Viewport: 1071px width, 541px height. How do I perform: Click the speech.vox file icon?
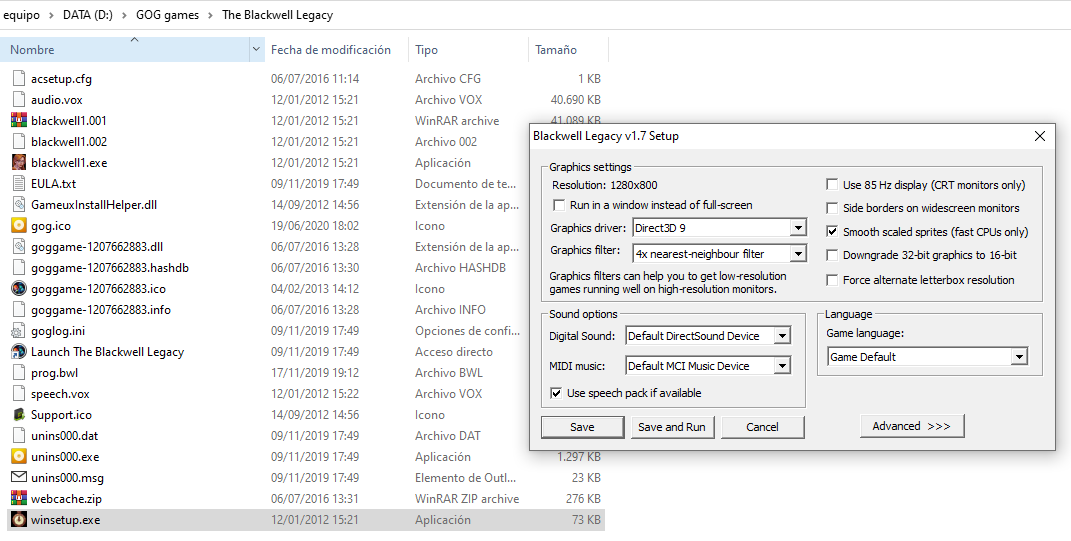18,394
